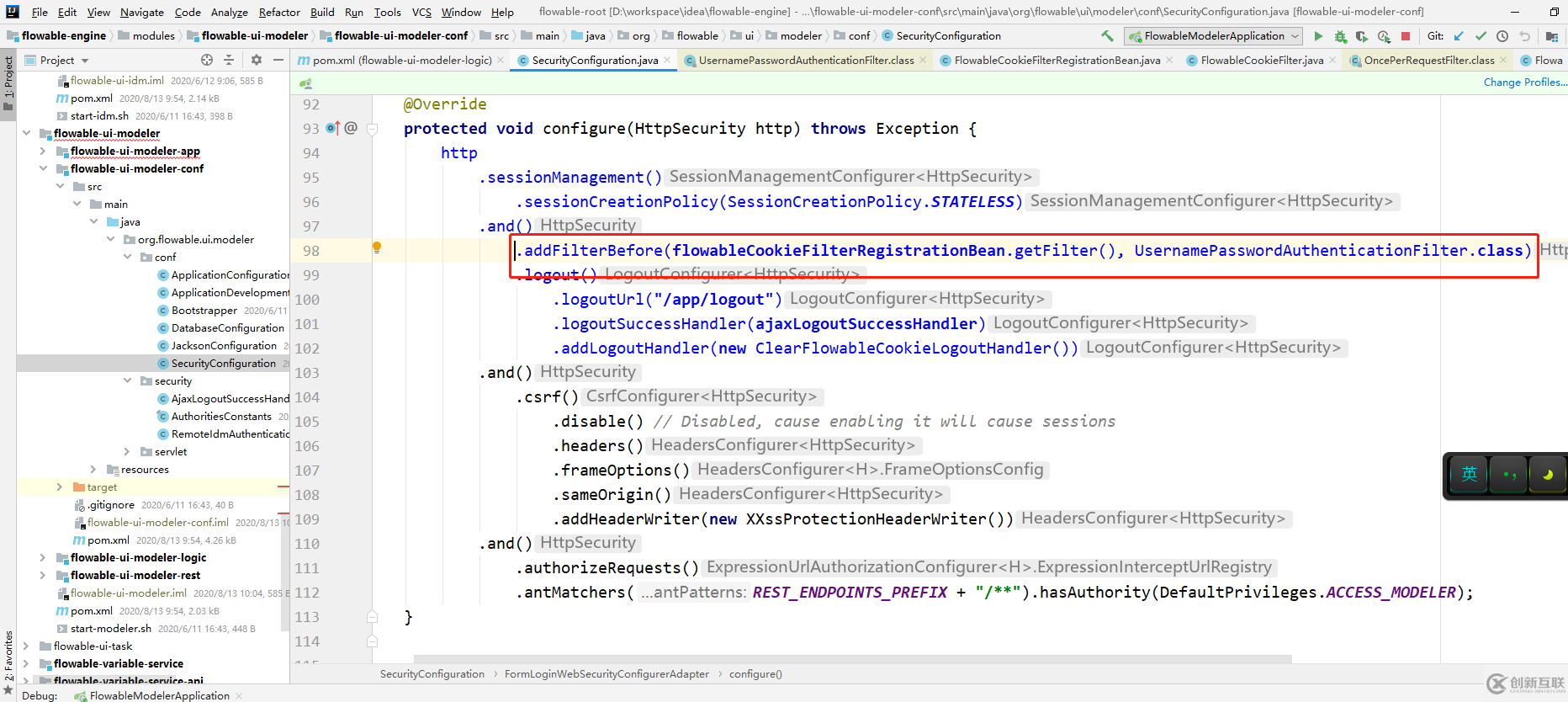Close the FlowableCookieFilter.java tab
The image size is (1568, 702).
point(1332,60)
